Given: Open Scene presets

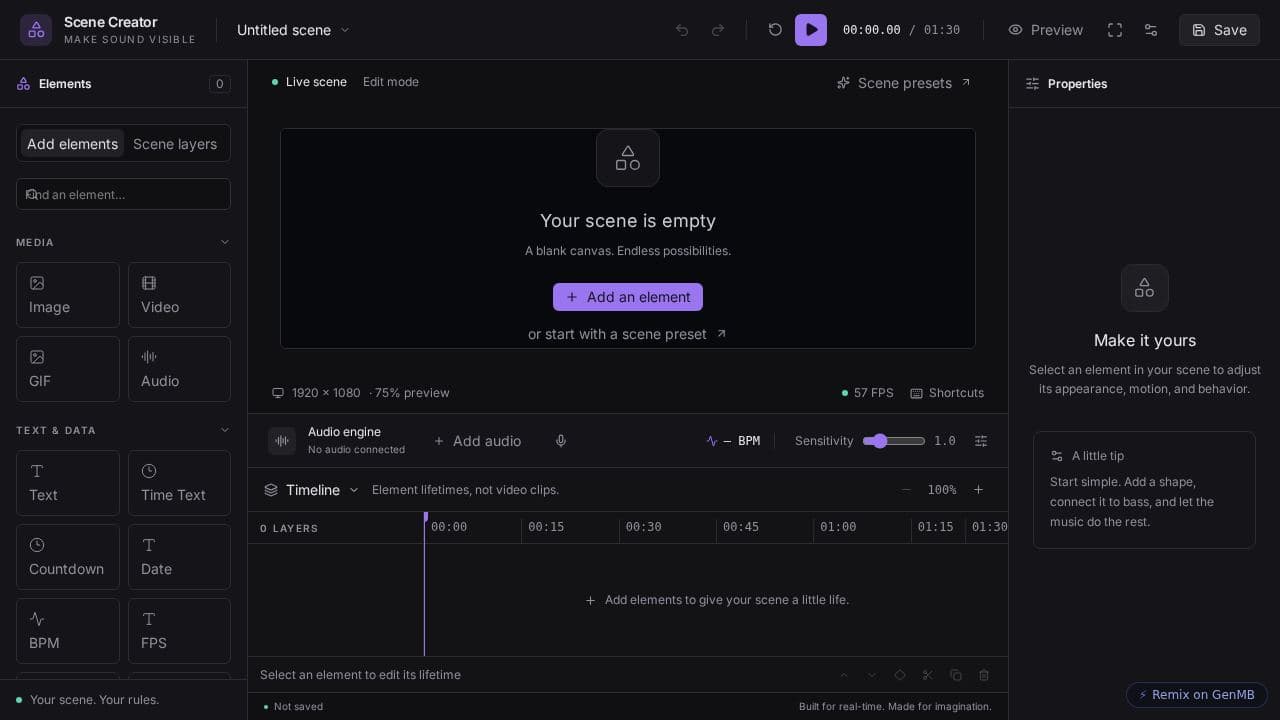Looking at the screenshot, I should (904, 83).
